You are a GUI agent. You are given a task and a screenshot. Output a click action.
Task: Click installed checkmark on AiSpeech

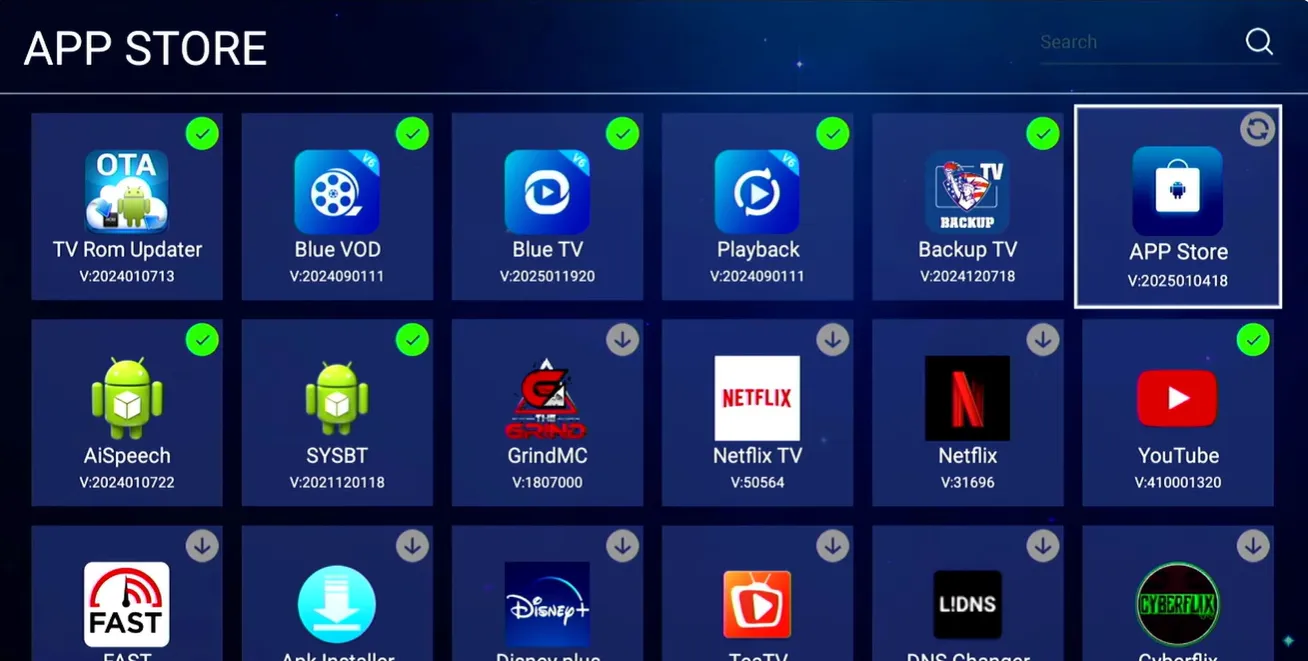click(202, 340)
